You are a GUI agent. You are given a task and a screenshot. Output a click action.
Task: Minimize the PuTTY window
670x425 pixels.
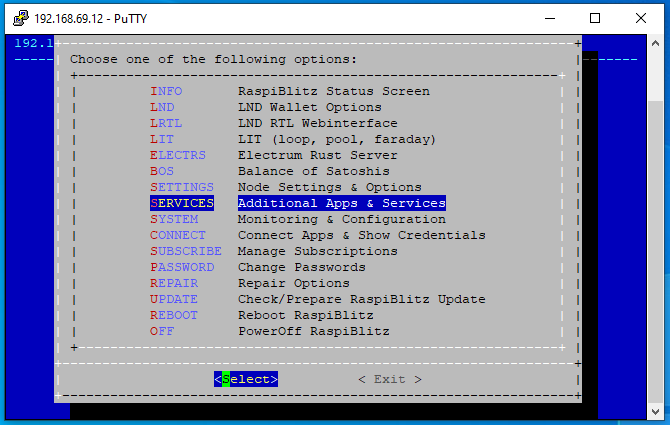click(x=550, y=18)
